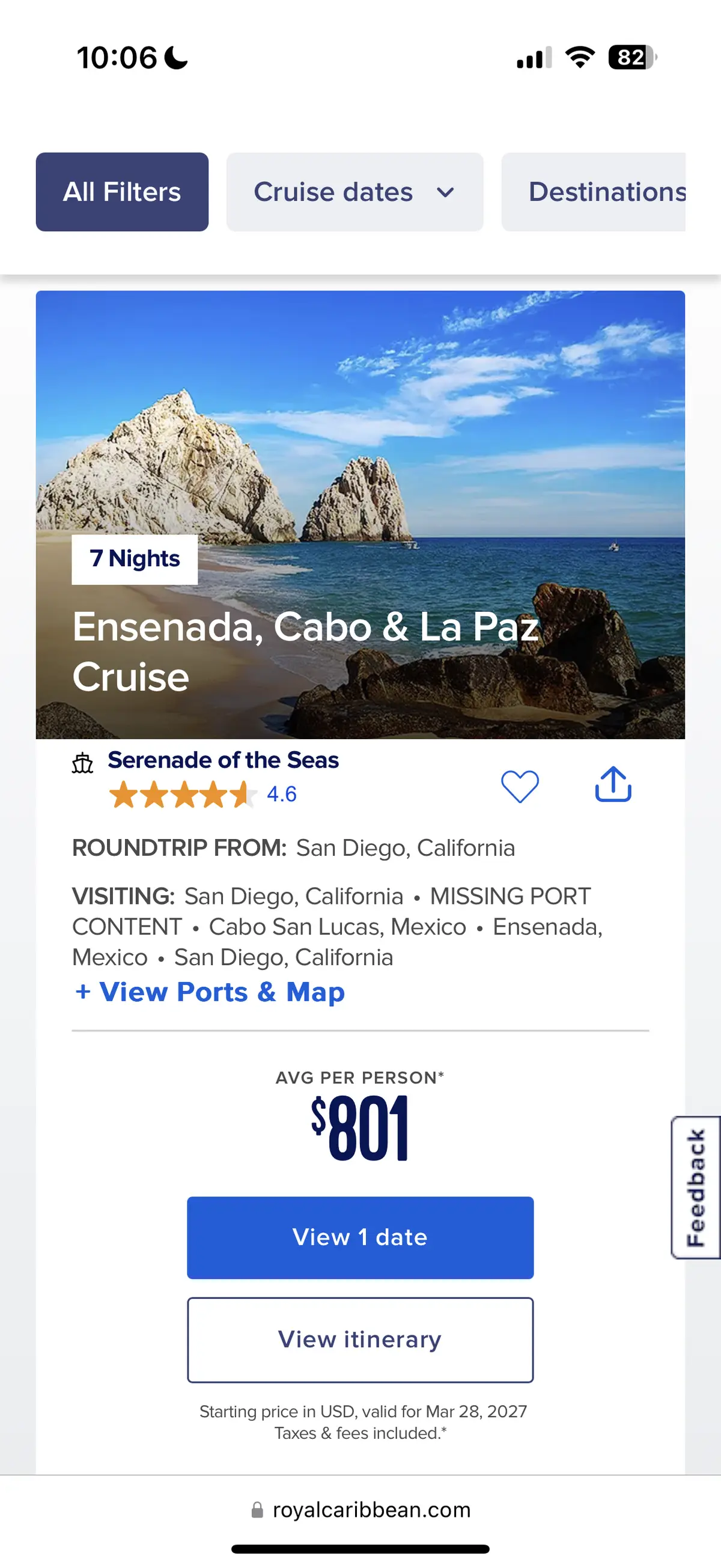Click the ship icon beside Serenade
721x1568 pixels.
point(83,763)
